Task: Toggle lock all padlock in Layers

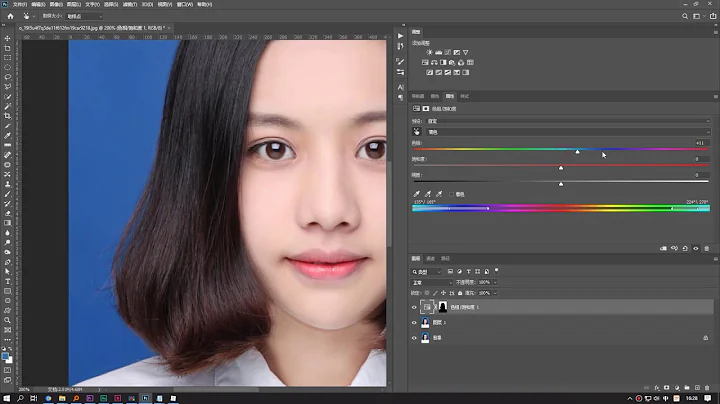Action: [460, 293]
